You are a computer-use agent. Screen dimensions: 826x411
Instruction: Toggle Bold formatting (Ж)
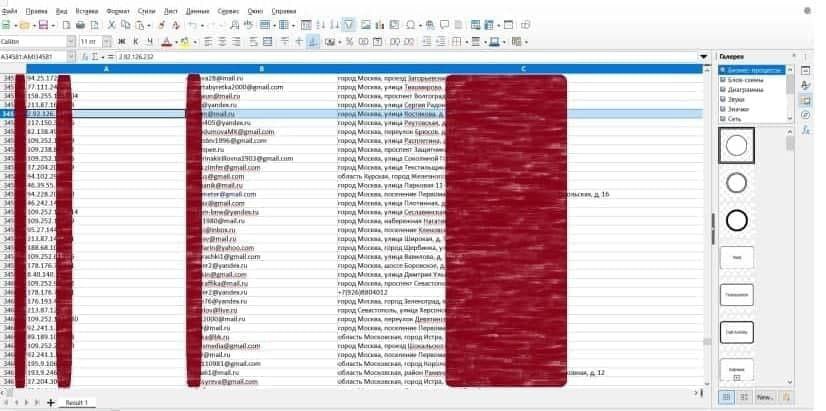[x=122, y=42]
